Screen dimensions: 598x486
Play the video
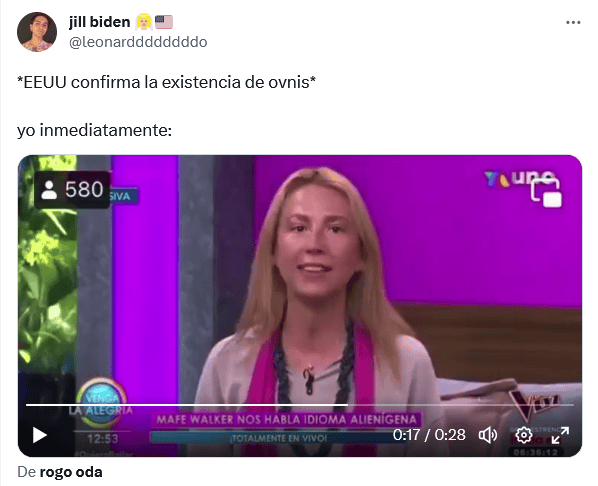pos(39,435)
